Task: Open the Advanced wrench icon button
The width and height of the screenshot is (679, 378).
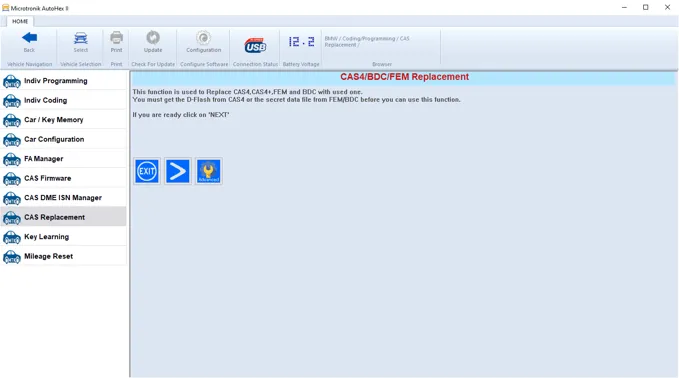Action: pos(209,171)
